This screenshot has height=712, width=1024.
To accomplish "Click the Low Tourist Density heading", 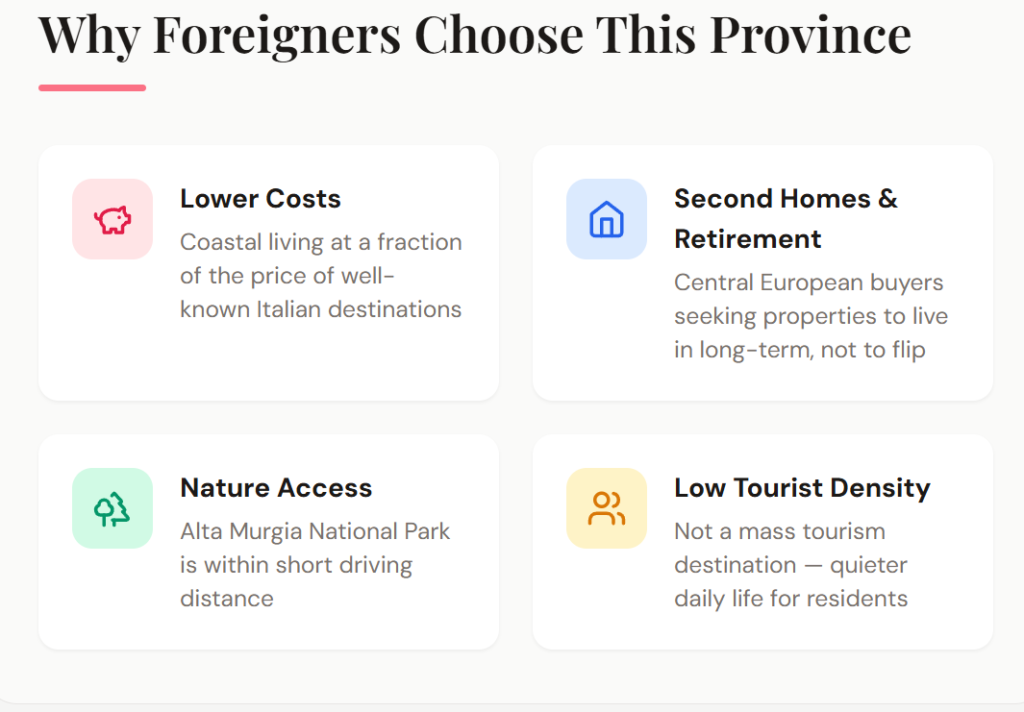I will [802, 488].
